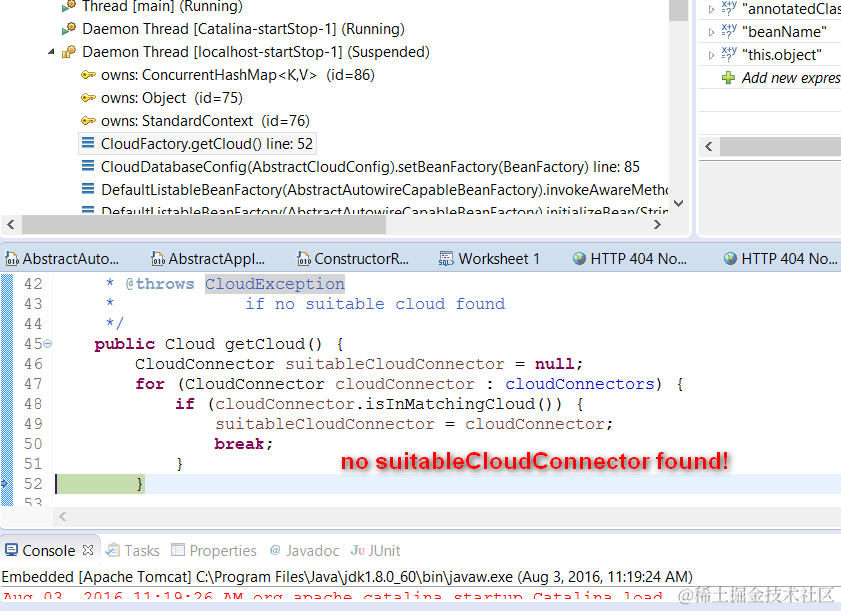
Task: Click instruction pointer arrow at line 52
Action: (5, 484)
